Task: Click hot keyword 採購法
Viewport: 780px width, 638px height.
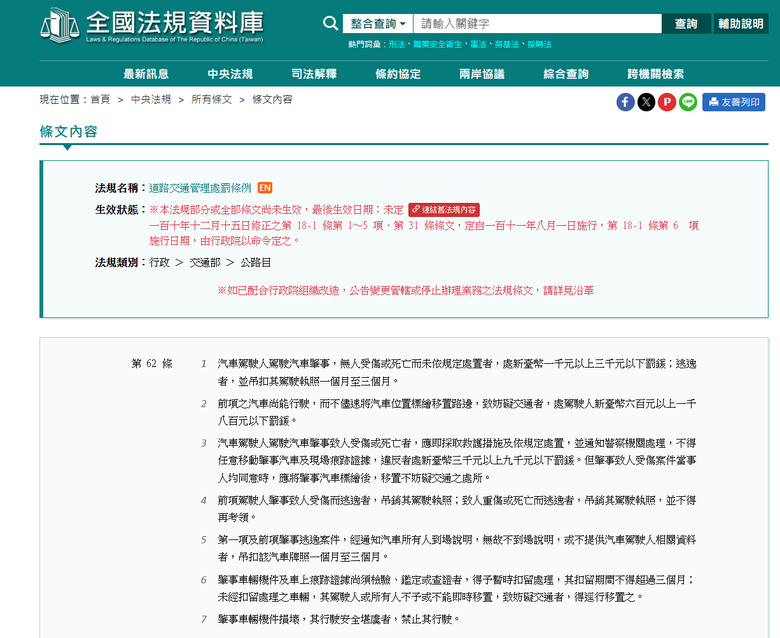Action: point(540,44)
